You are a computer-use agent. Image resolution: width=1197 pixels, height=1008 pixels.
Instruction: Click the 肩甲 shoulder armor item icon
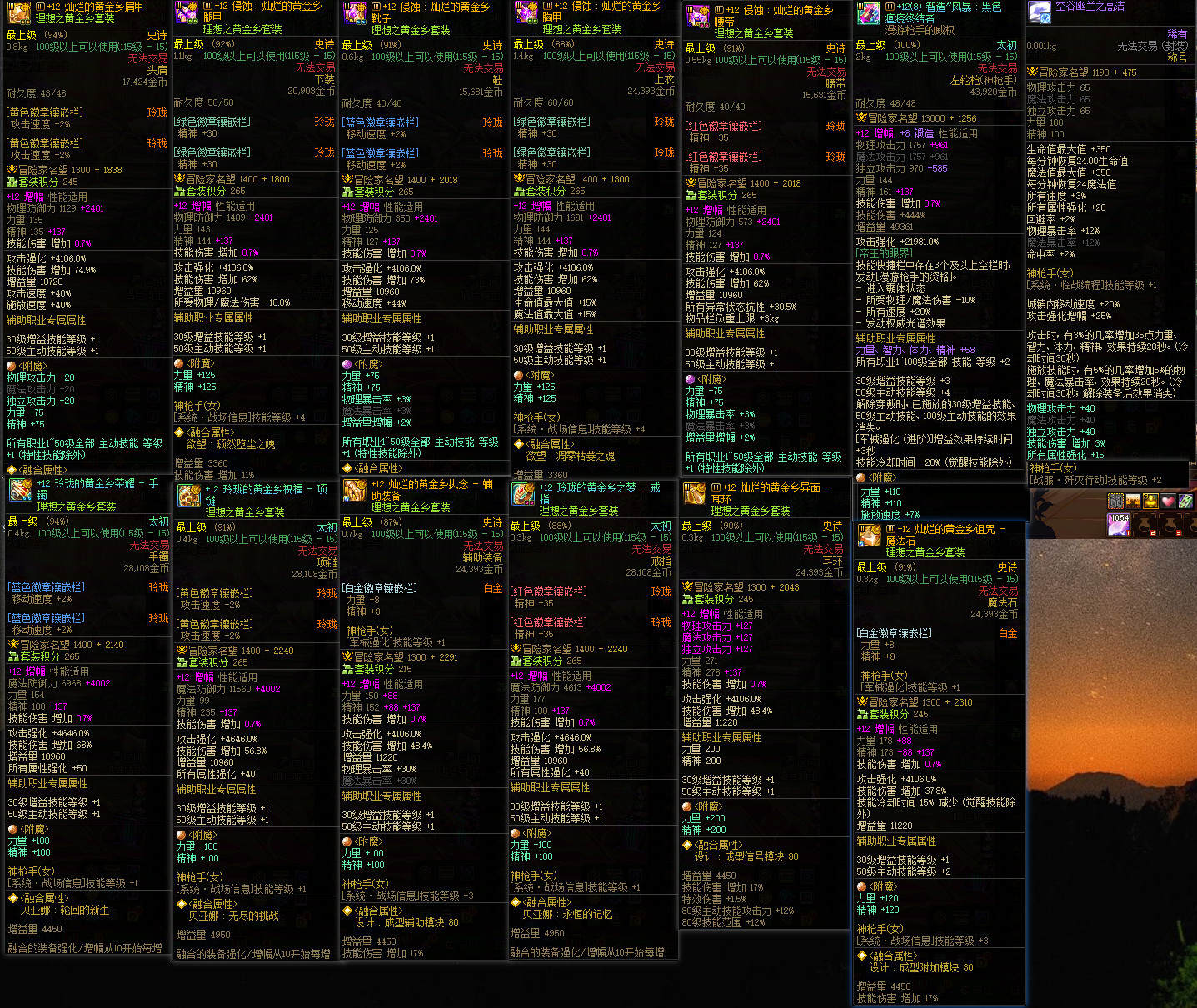click(x=17, y=12)
